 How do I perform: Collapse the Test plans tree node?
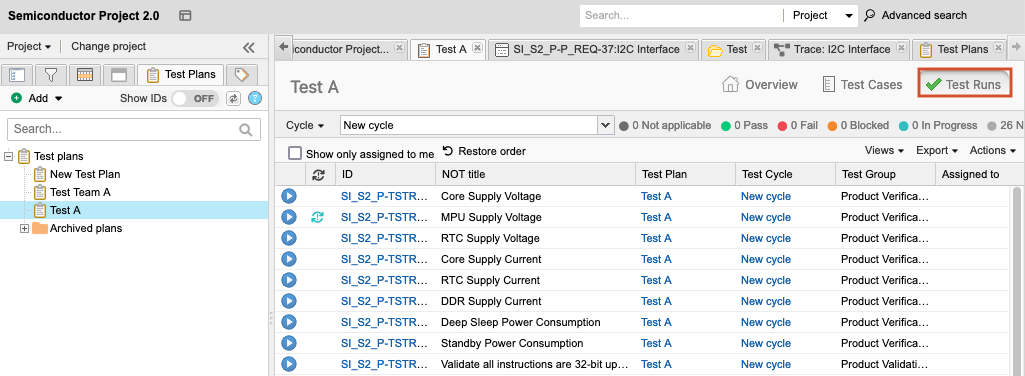coord(8,156)
